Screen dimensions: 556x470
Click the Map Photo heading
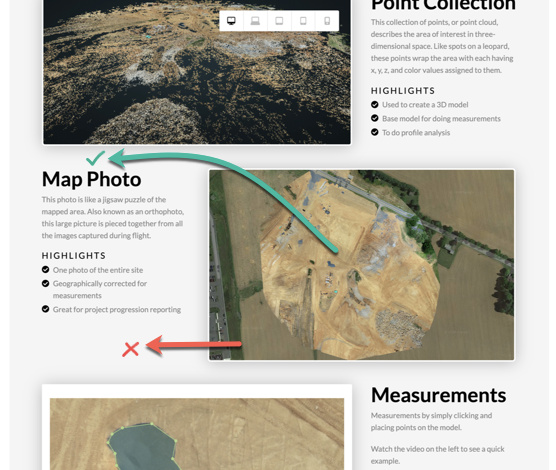click(x=91, y=179)
